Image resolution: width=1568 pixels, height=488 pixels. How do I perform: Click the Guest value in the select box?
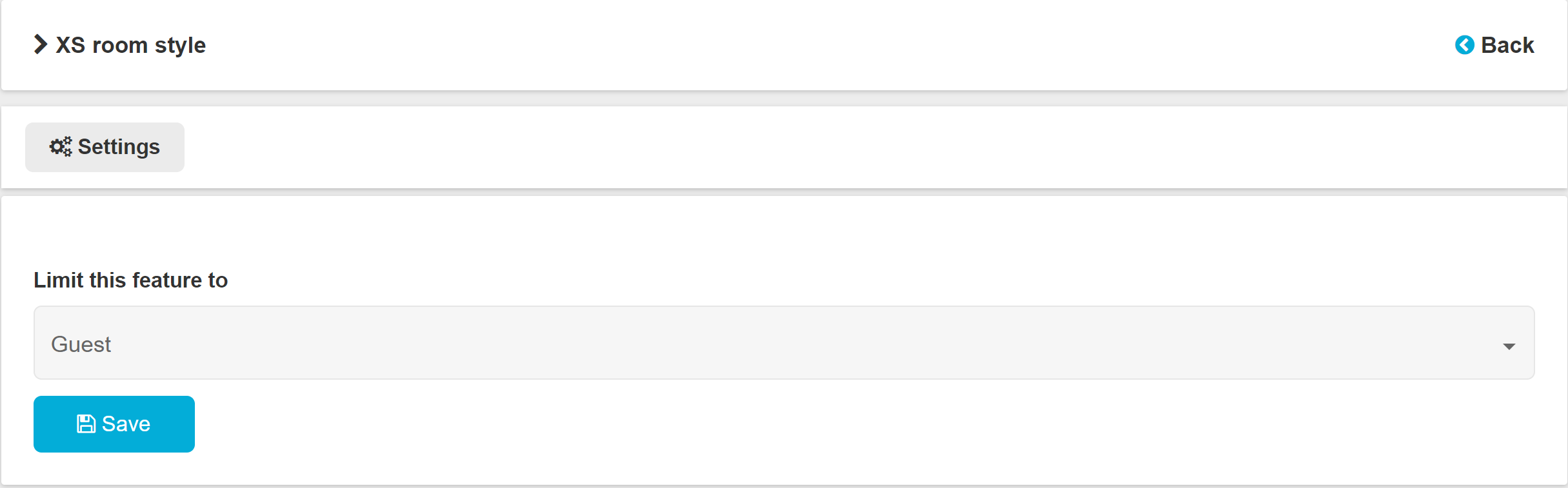(81, 344)
